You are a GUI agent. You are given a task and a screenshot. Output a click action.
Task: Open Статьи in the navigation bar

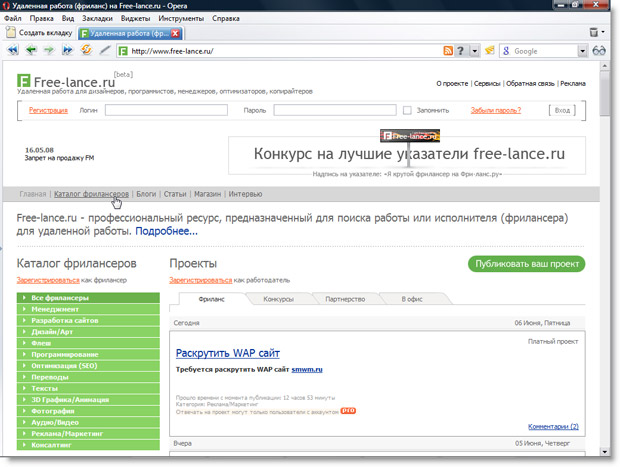pos(175,194)
